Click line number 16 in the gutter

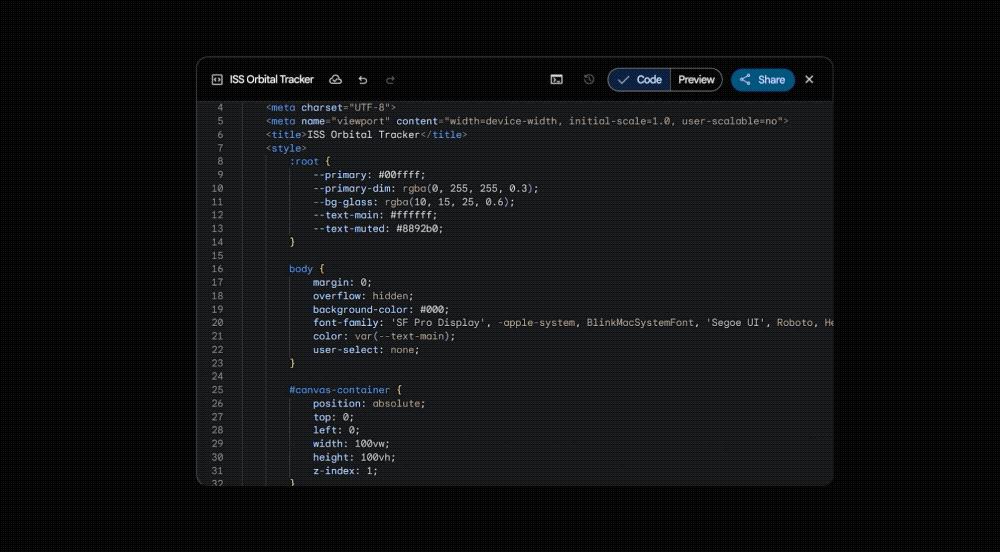pos(217,269)
